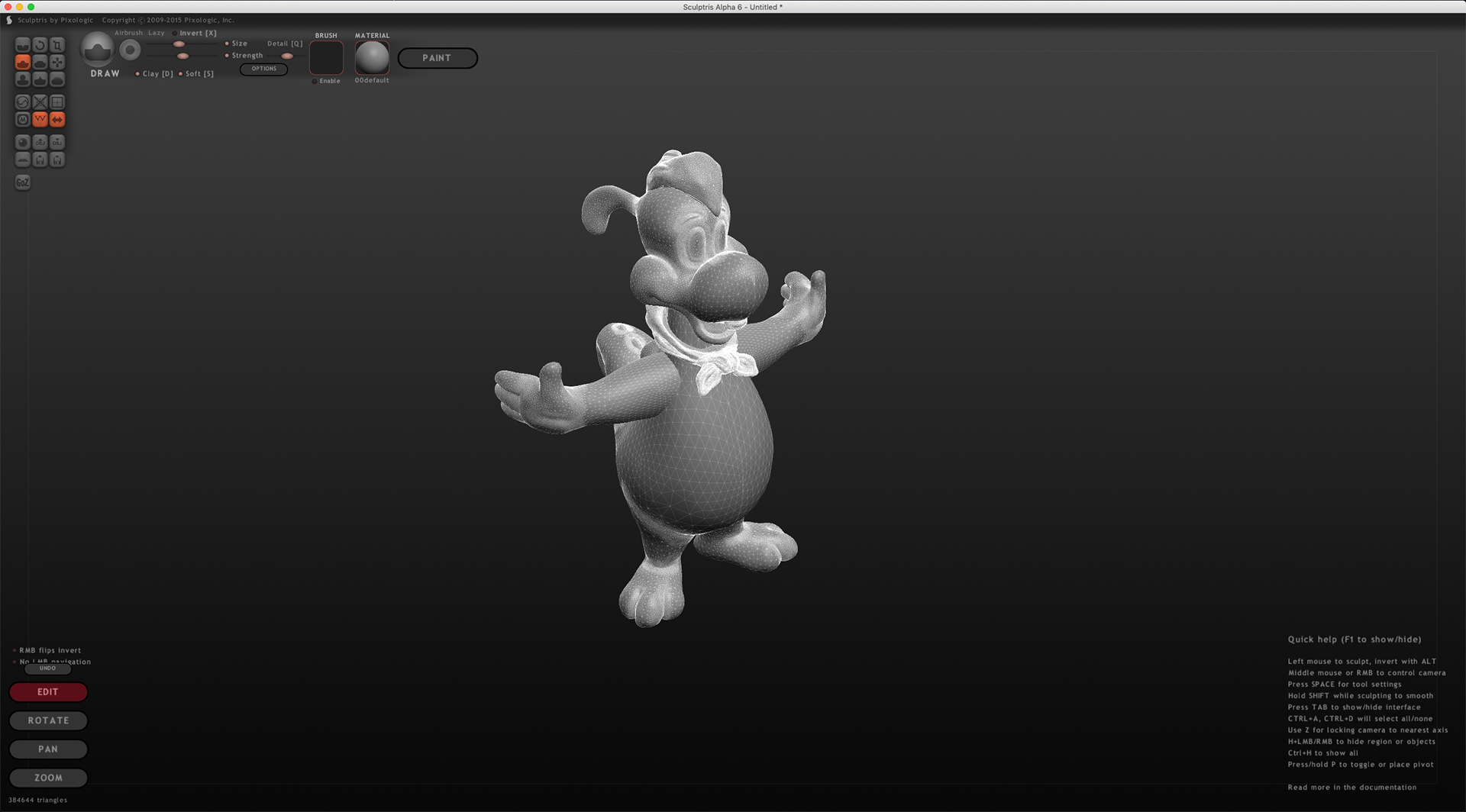The width and height of the screenshot is (1466, 812).
Task: Select the orange Draw tool icon
Action: point(23,62)
